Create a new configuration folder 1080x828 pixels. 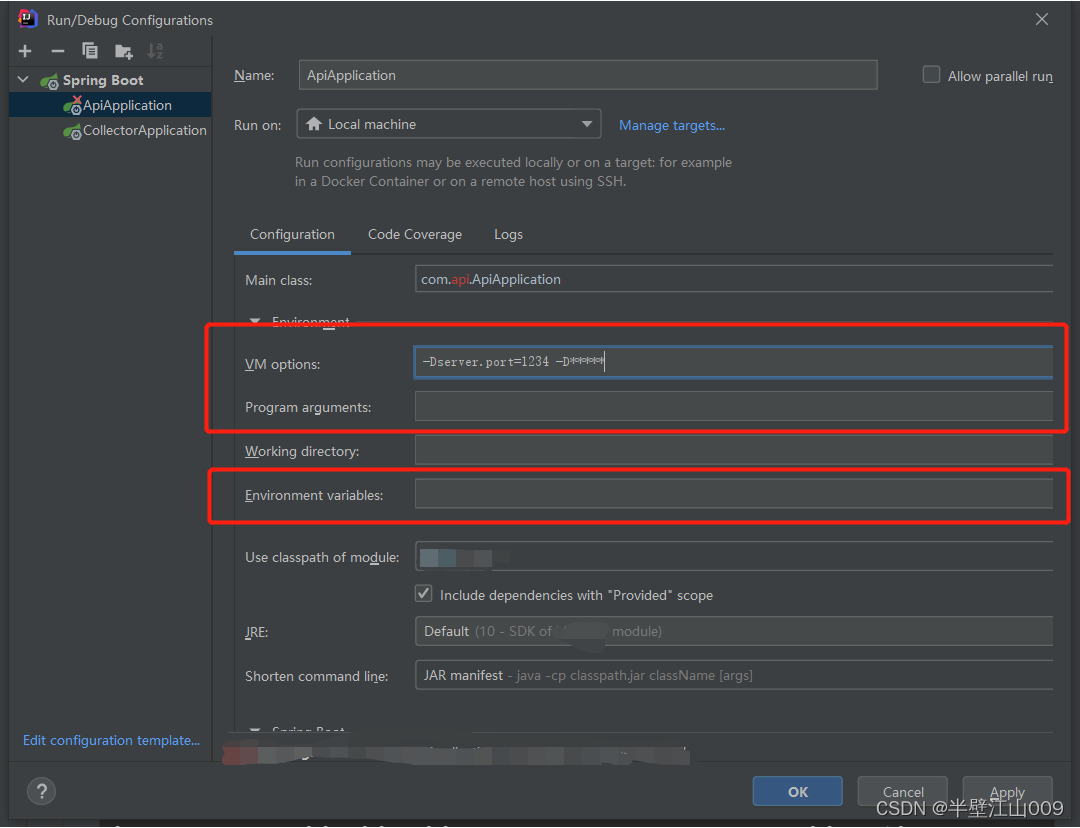tap(123, 51)
